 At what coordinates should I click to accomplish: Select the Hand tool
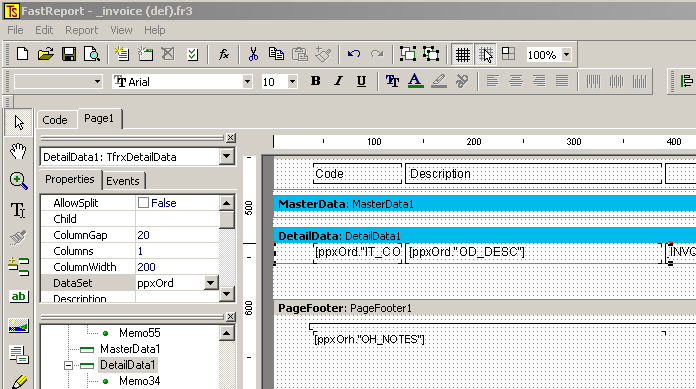[x=18, y=151]
